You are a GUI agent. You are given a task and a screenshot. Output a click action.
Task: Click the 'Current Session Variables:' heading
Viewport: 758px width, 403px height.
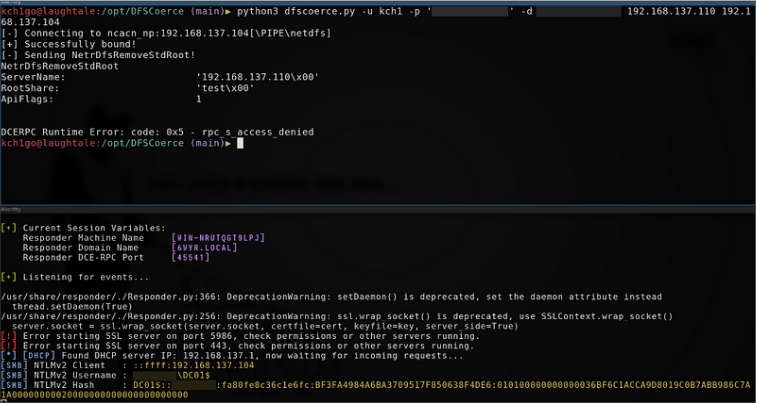pos(94,228)
